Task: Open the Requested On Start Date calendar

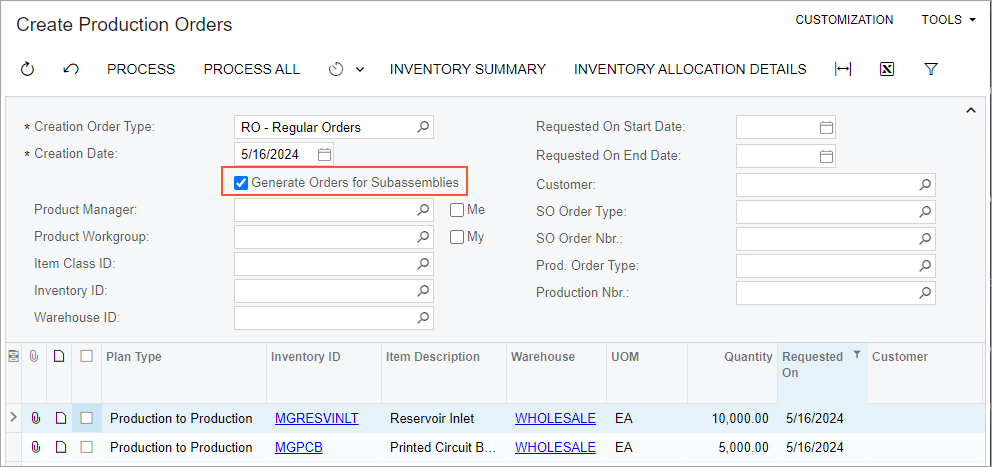Action: (826, 127)
